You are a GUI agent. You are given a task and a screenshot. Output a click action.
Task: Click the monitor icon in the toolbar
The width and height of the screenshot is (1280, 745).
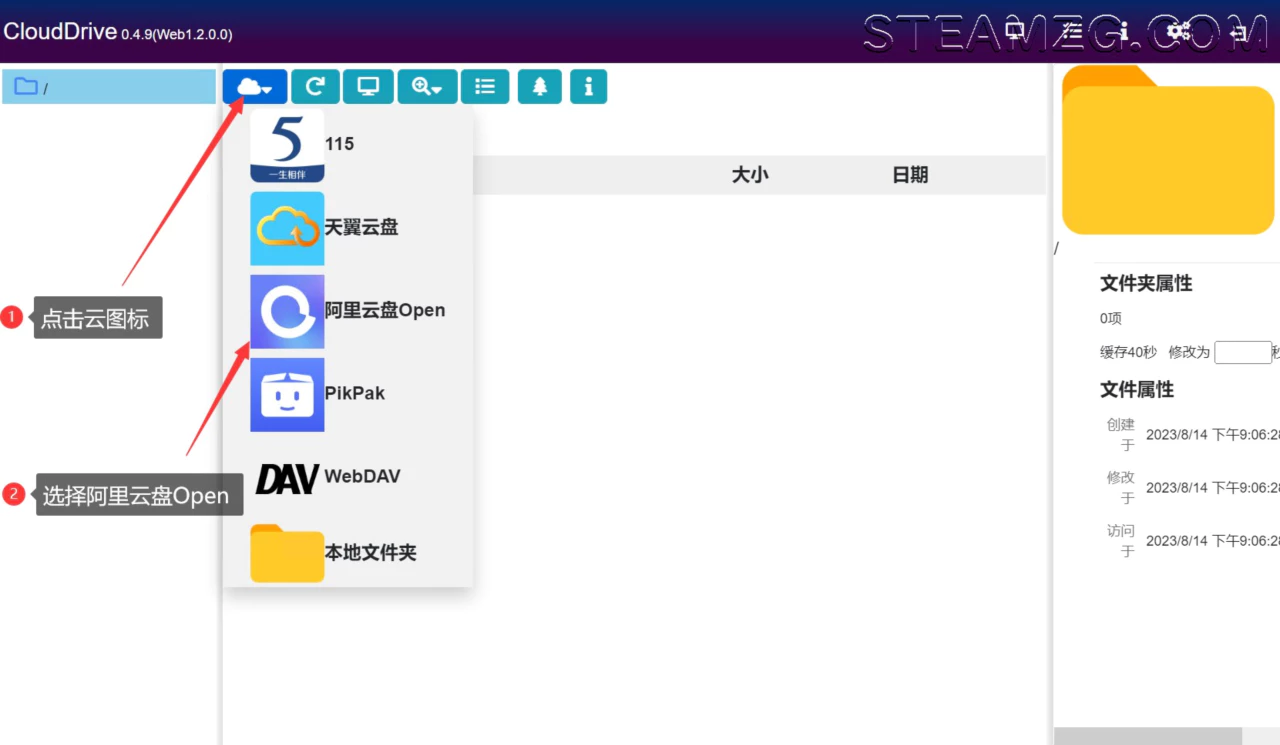pos(368,87)
